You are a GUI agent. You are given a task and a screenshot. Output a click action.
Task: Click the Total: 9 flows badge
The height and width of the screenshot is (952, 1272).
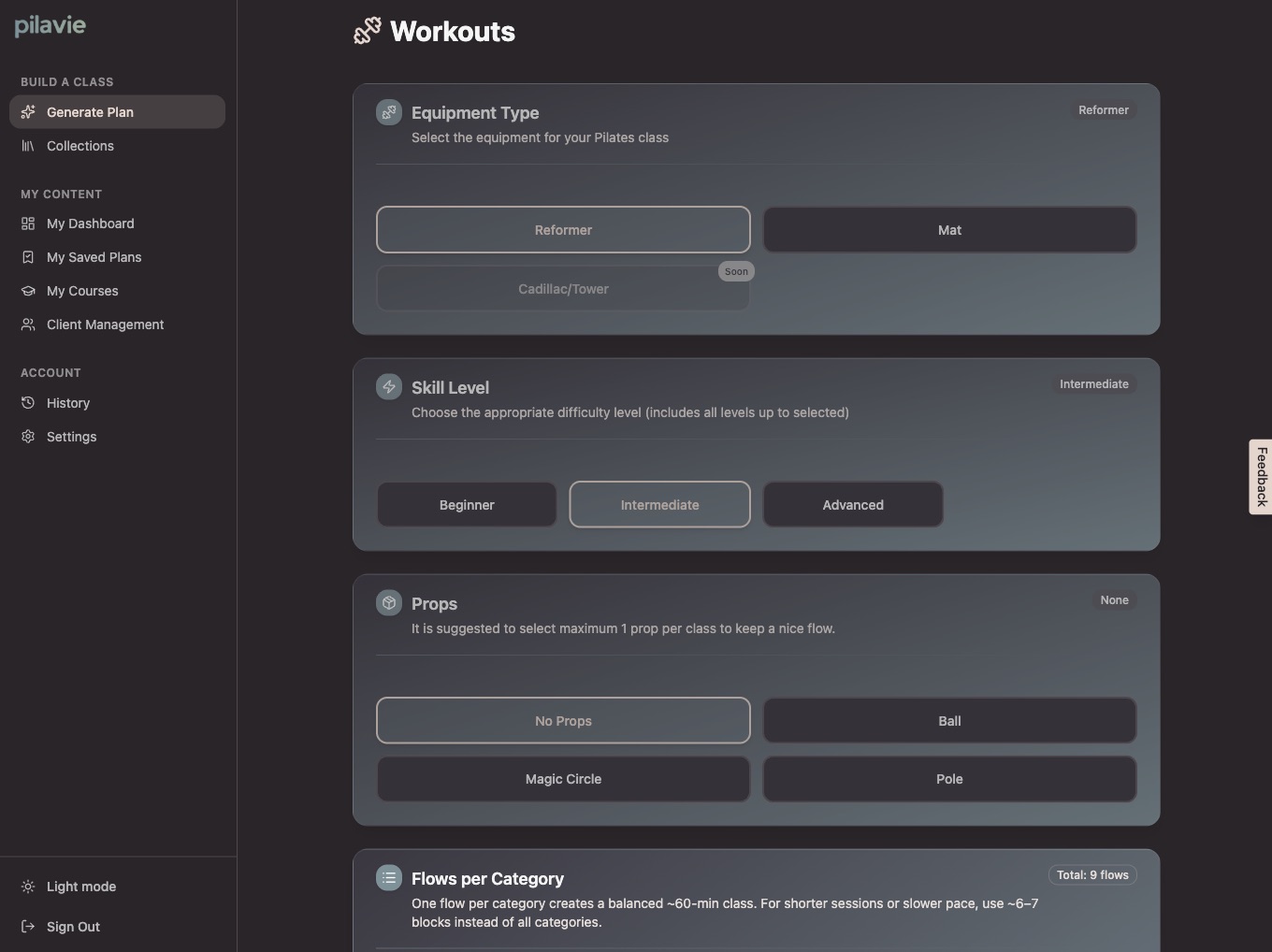click(1092, 875)
